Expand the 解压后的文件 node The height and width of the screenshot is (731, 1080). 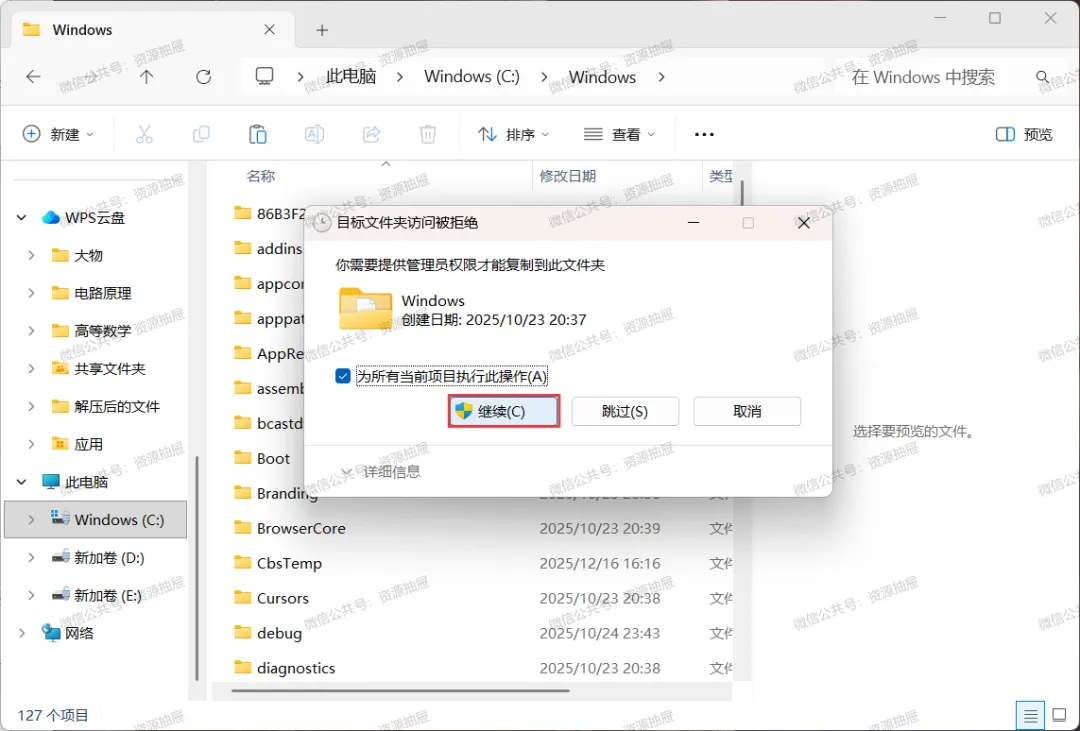click(x=31, y=406)
